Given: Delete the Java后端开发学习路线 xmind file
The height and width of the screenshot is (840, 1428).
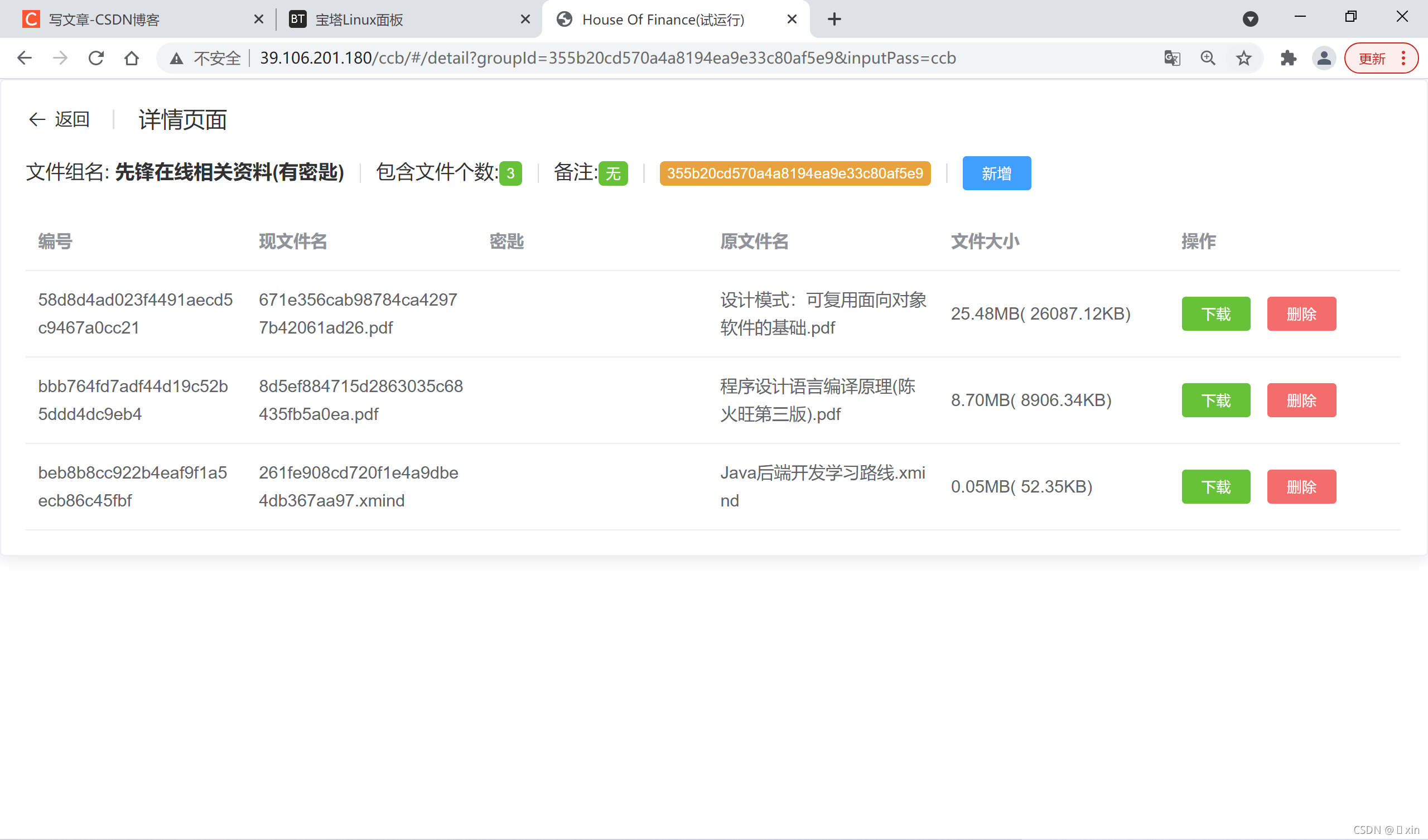Looking at the screenshot, I should [x=1301, y=487].
